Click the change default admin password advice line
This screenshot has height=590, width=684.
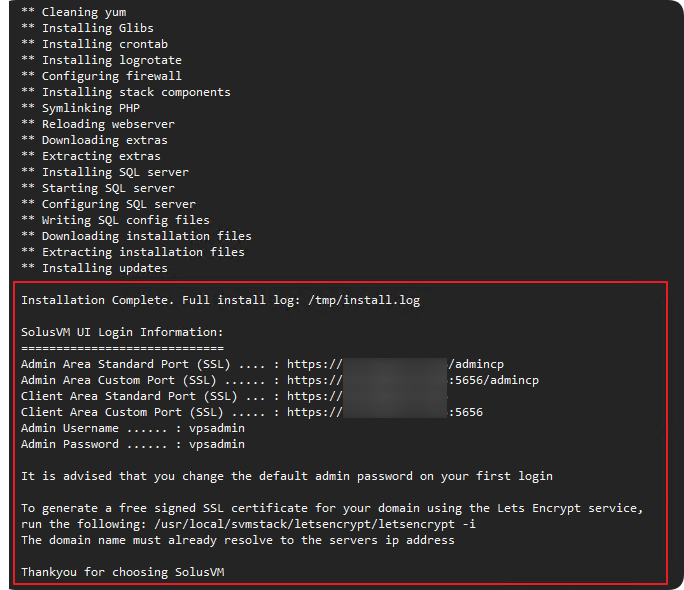[287, 476]
